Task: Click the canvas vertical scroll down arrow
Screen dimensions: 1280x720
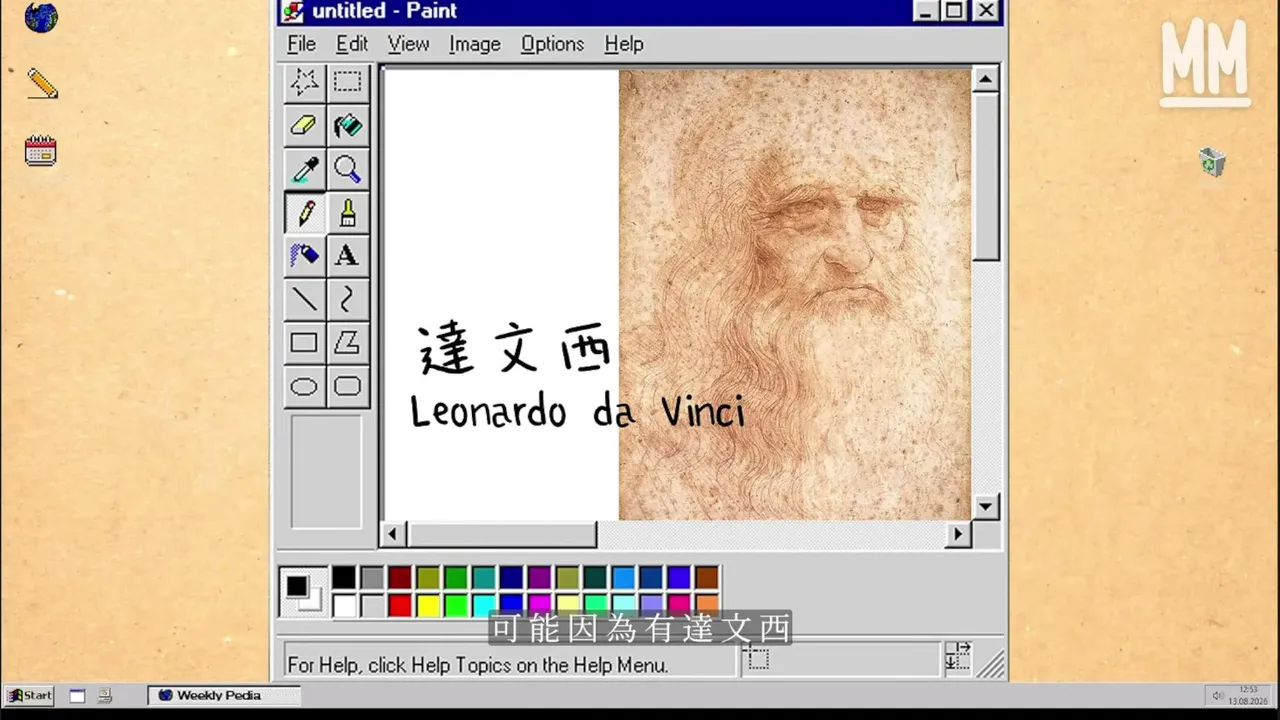Action: pyautogui.click(x=986, y=507)
